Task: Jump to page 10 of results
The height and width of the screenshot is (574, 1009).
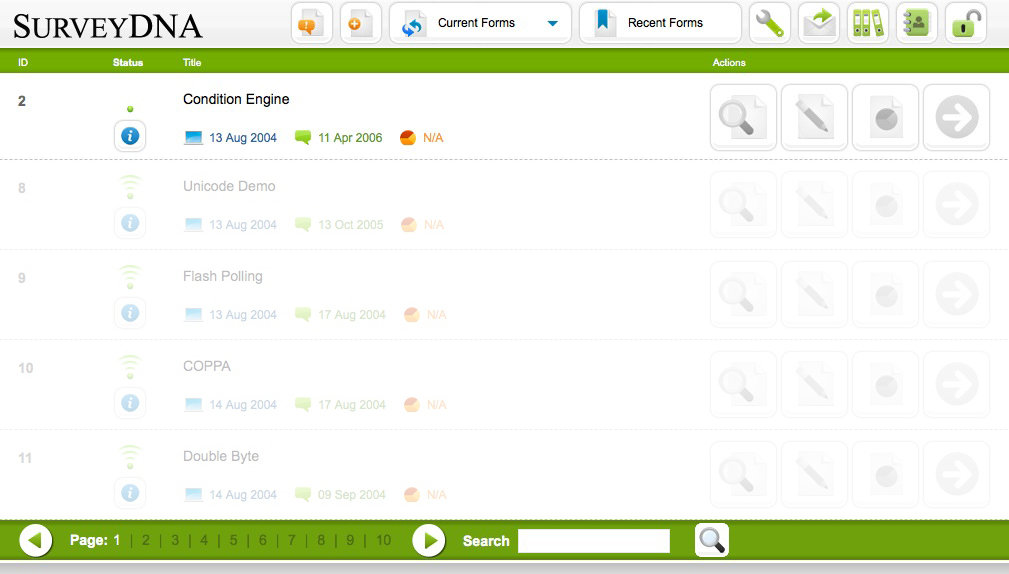Action: (x=383, y=541)
